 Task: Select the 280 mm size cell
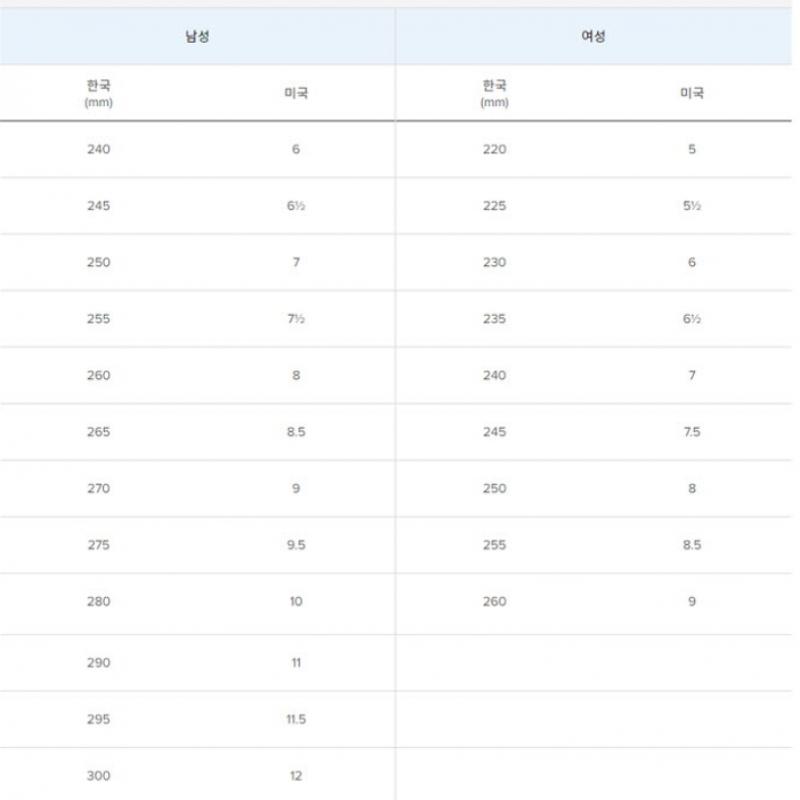tap(99, 602)
